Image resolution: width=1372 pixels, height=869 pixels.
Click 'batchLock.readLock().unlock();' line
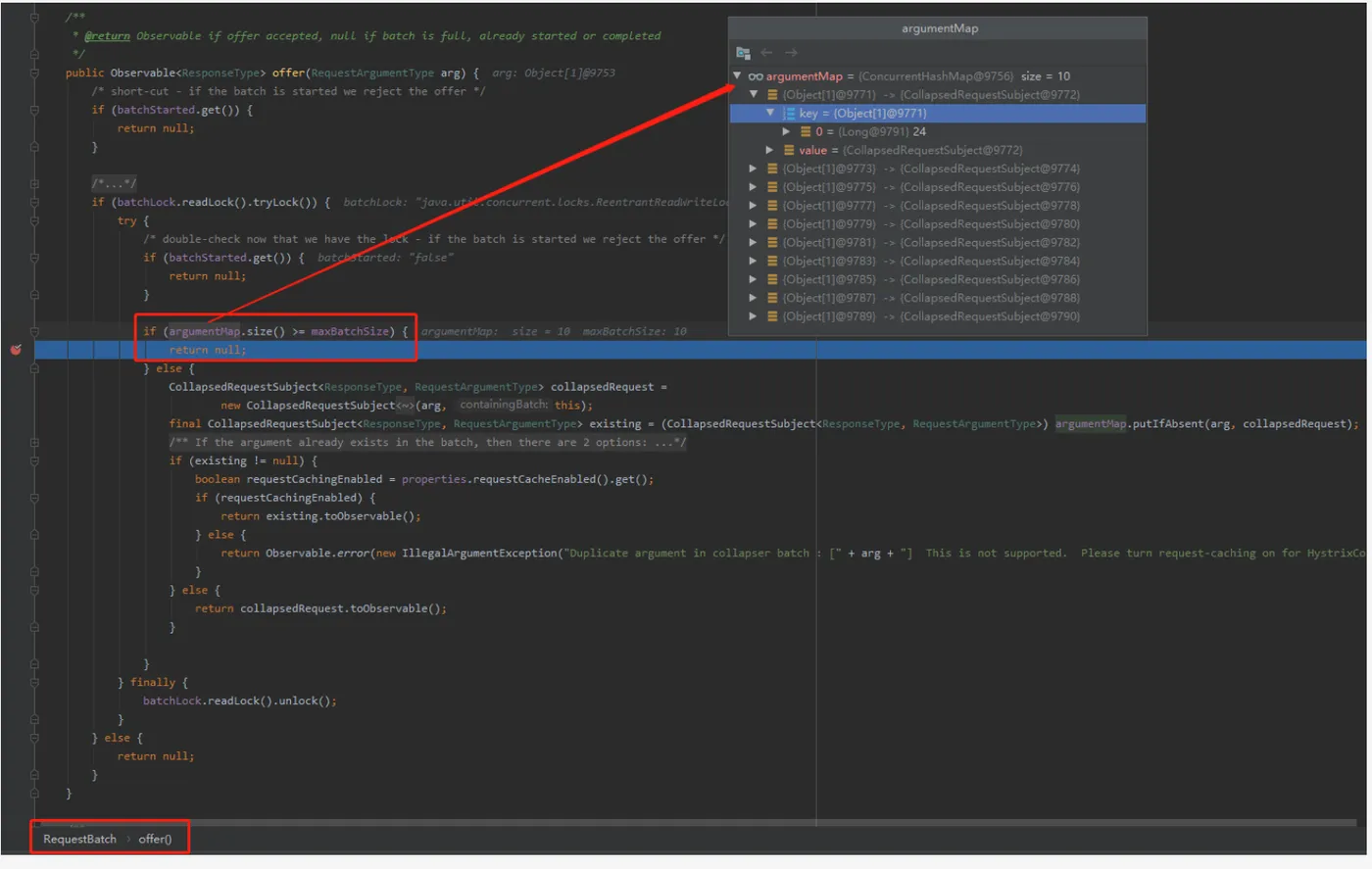240,701
